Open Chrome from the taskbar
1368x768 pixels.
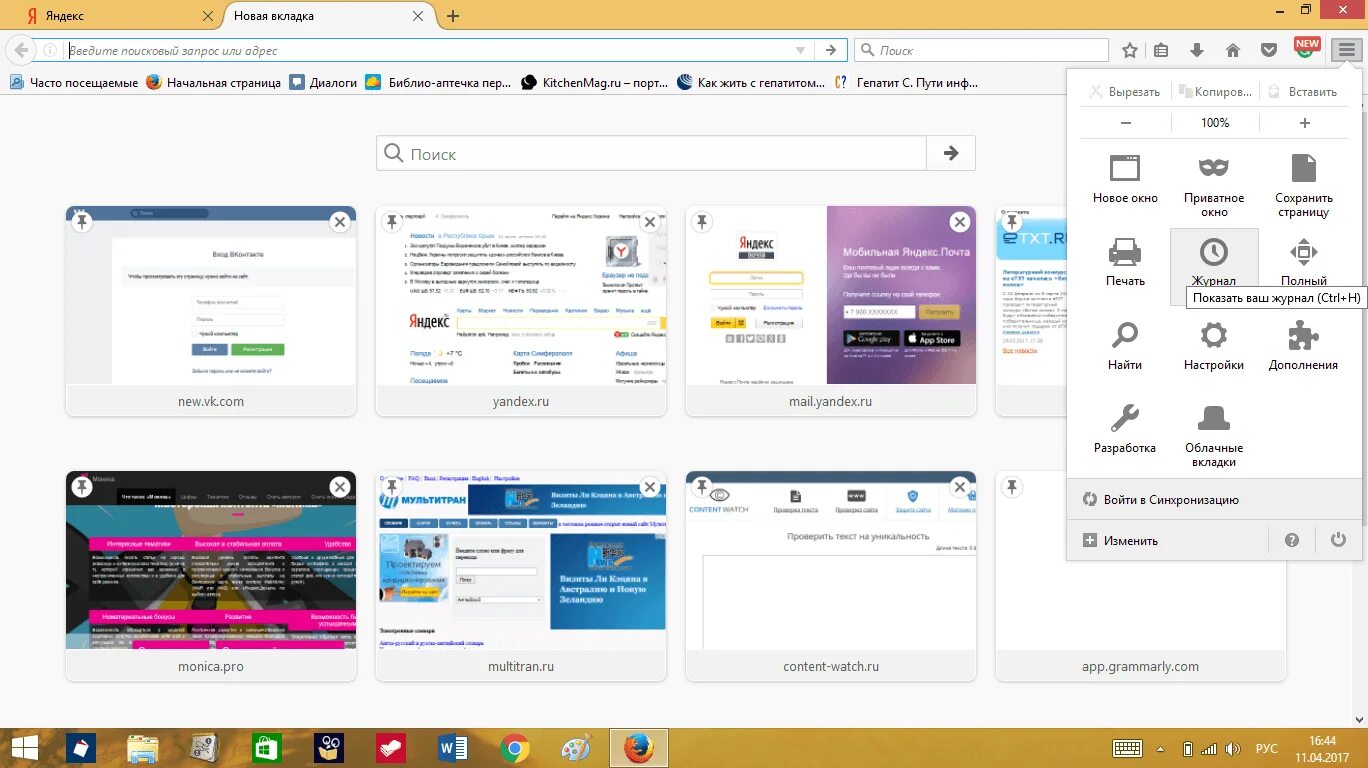pos(515,748)
